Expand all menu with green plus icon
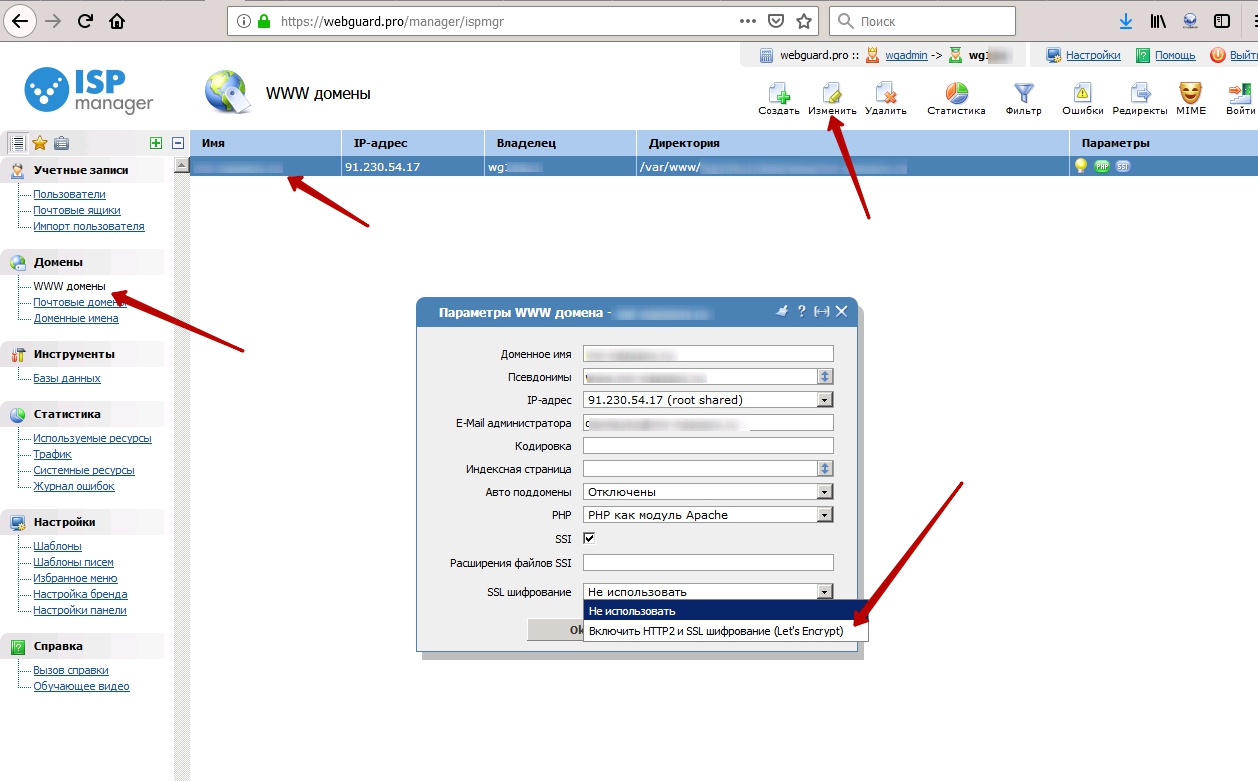 156,143
